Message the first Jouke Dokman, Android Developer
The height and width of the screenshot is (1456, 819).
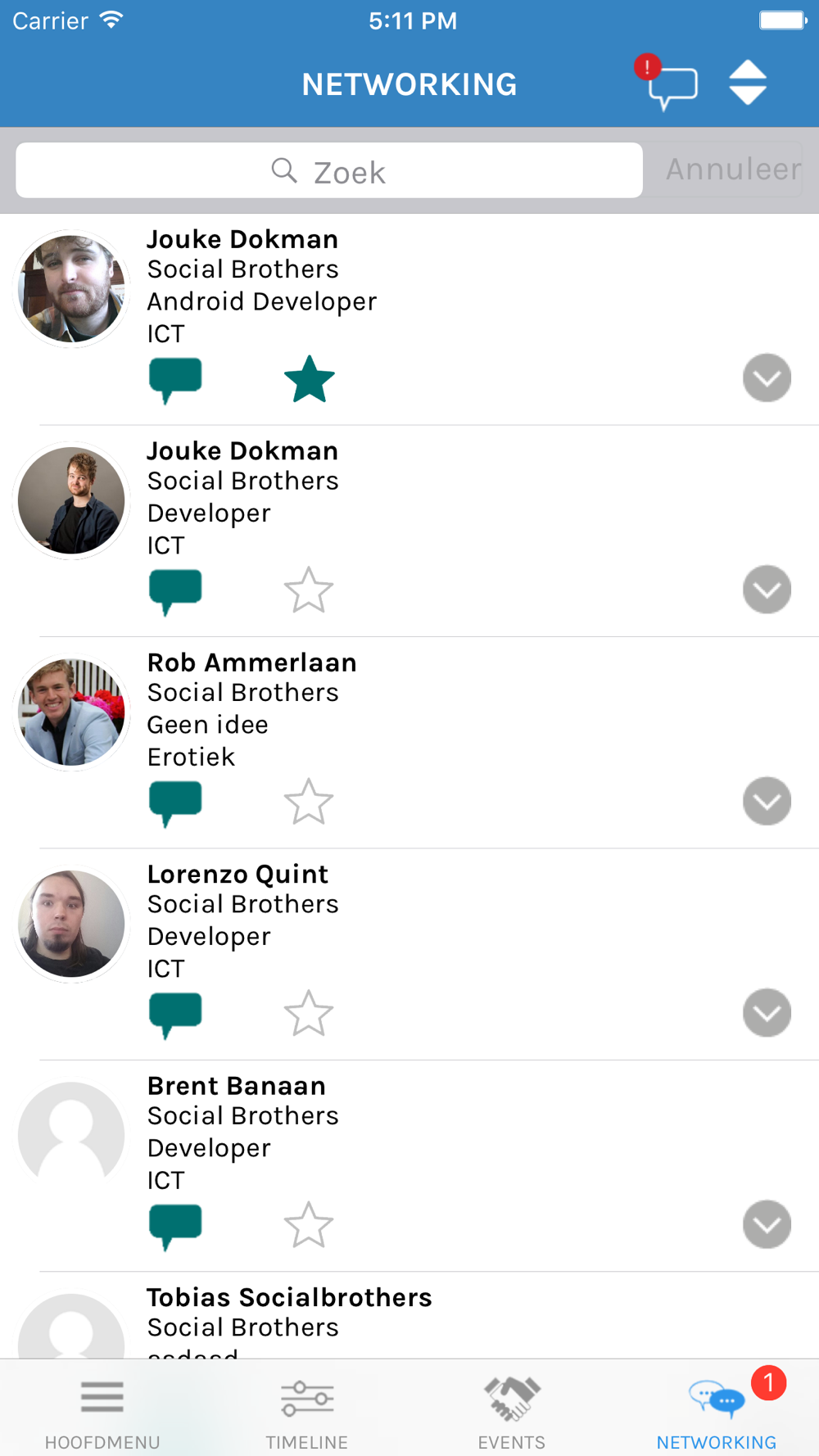[175, 380]
